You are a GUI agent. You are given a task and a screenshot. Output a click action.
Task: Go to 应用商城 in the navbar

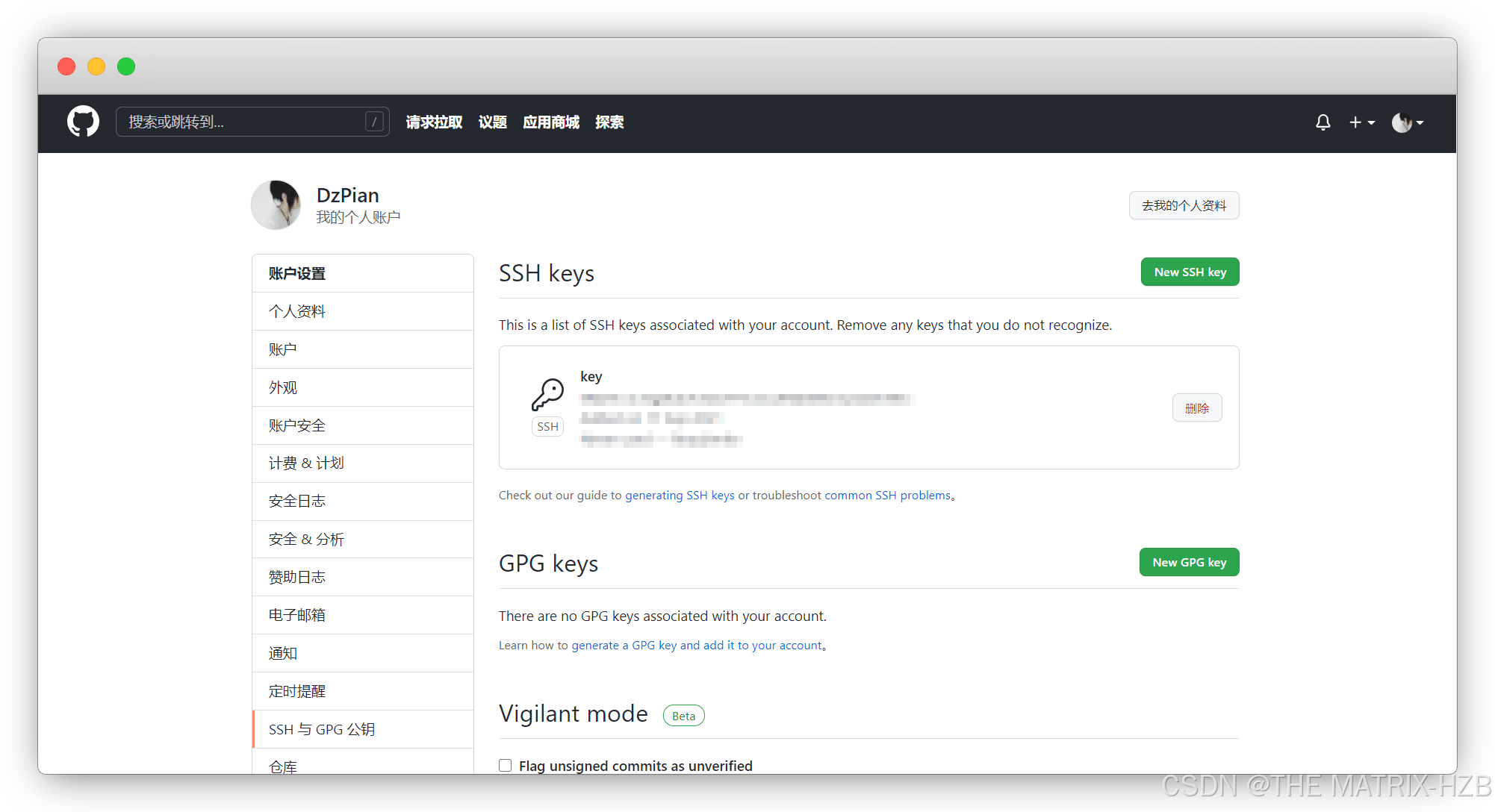coord(551,122)
